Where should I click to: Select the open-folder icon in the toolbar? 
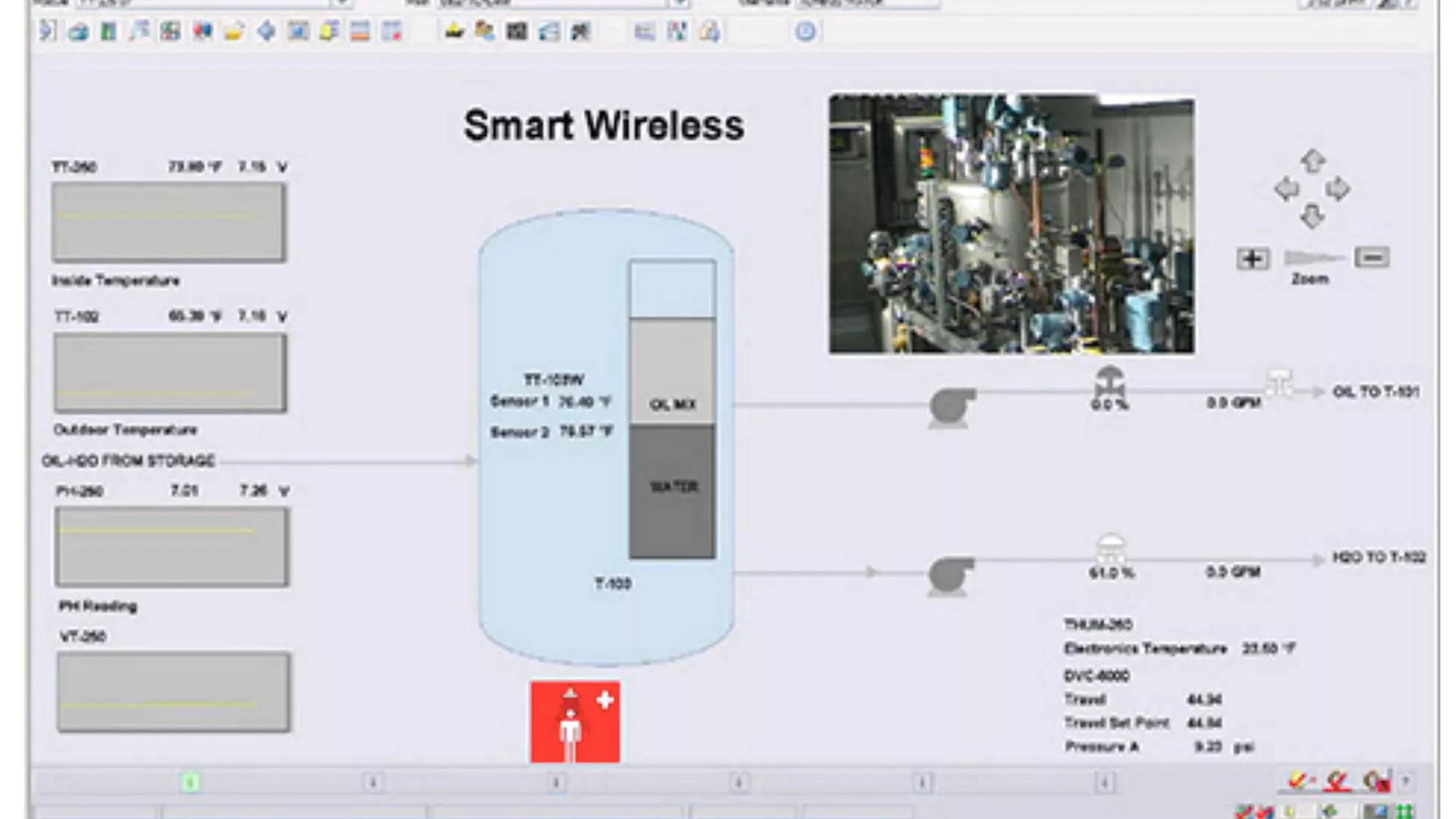click(x=234, y=32)
